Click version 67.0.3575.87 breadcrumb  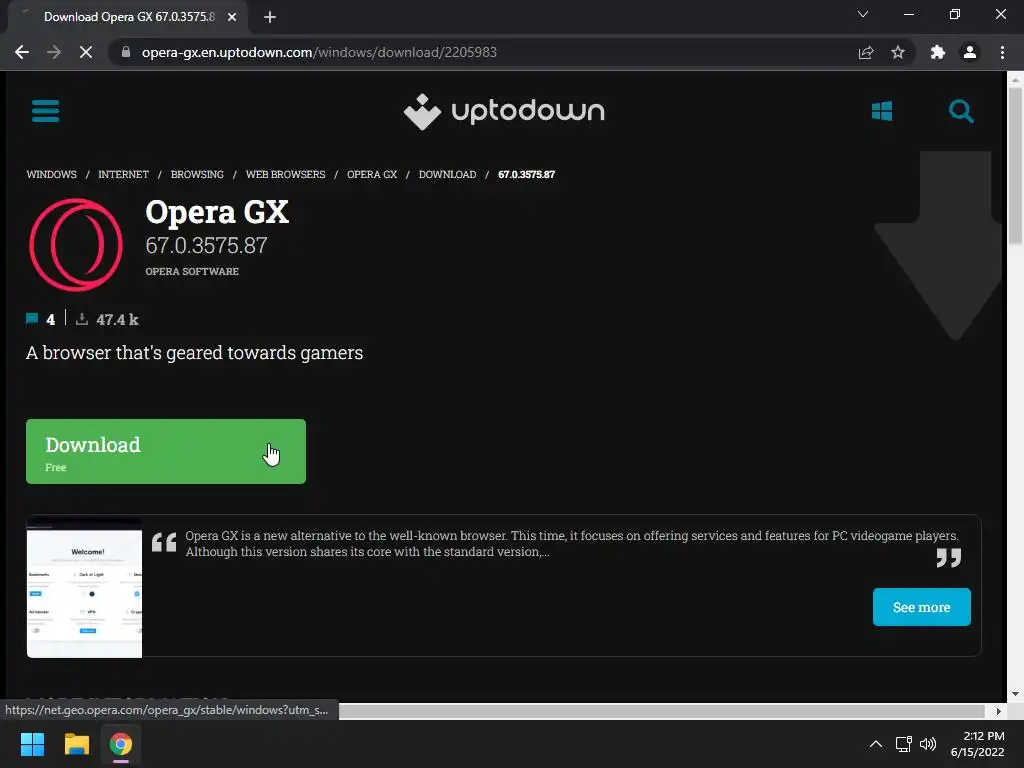click(x=526, y=174)
